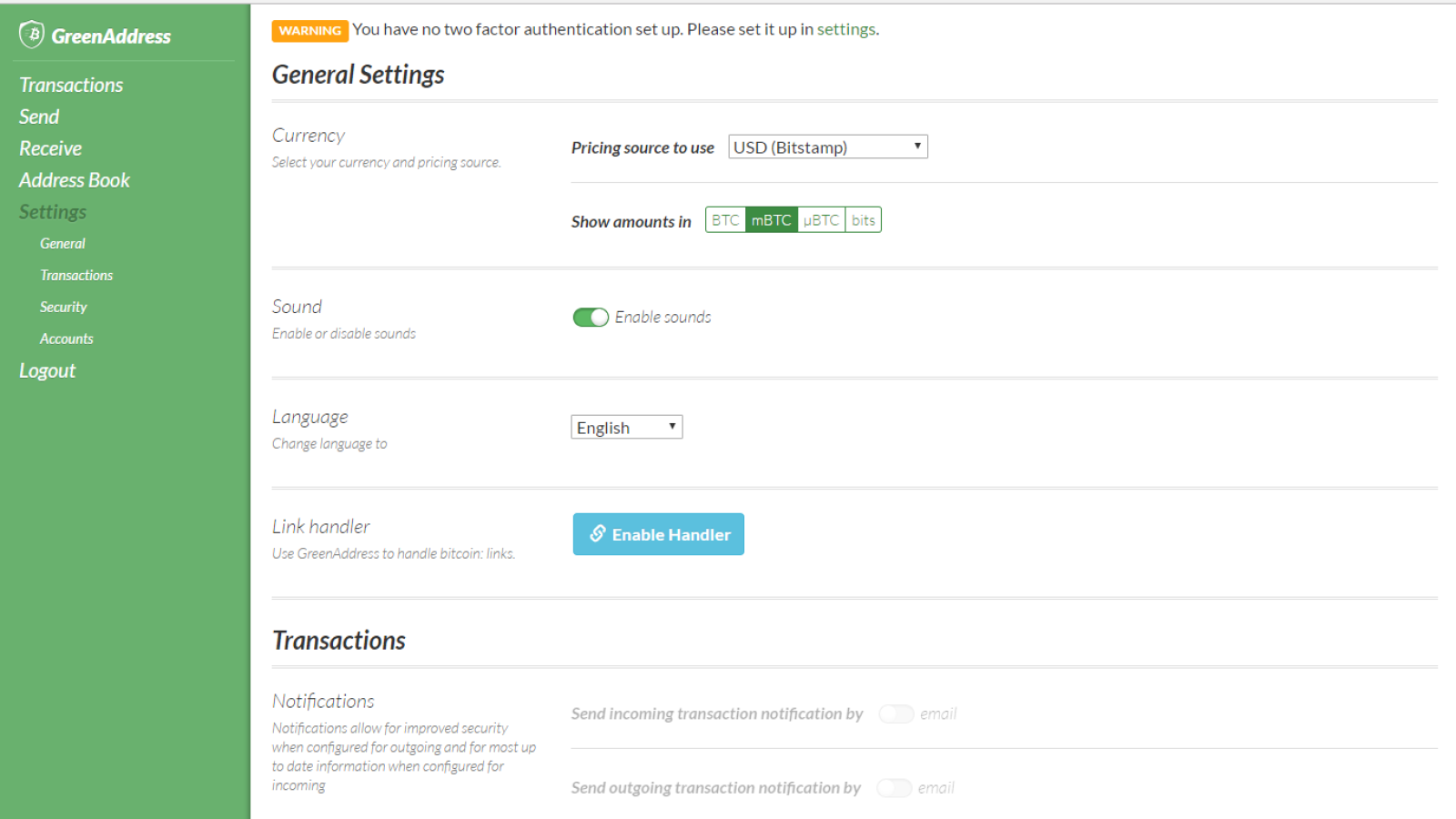Open Transactions settings submenu item
The height and width of the screenshot is (819, 1456).
76,275
